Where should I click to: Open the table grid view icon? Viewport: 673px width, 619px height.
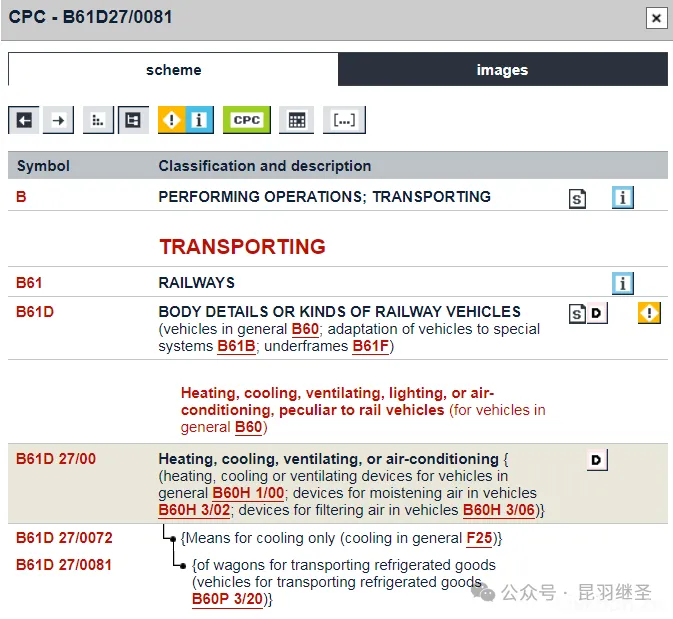click(296, 120)
